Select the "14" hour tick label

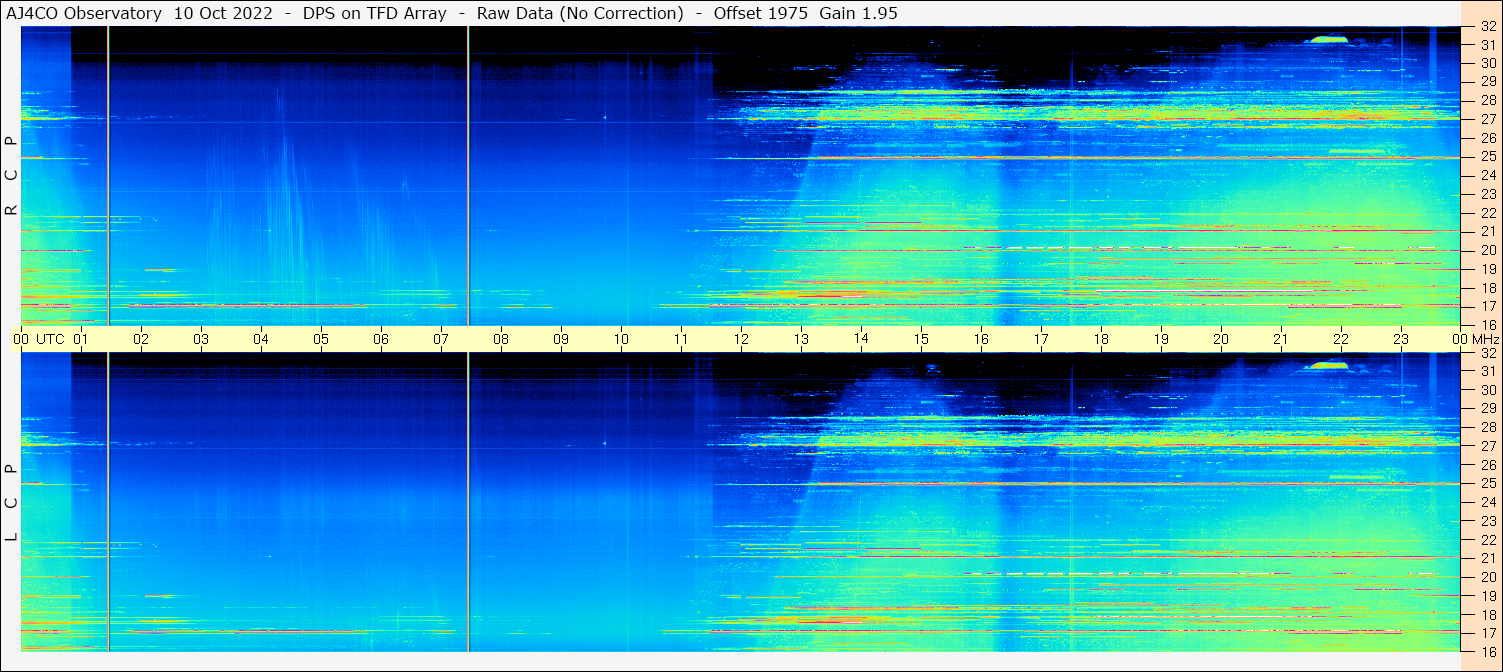pos(861,339)
